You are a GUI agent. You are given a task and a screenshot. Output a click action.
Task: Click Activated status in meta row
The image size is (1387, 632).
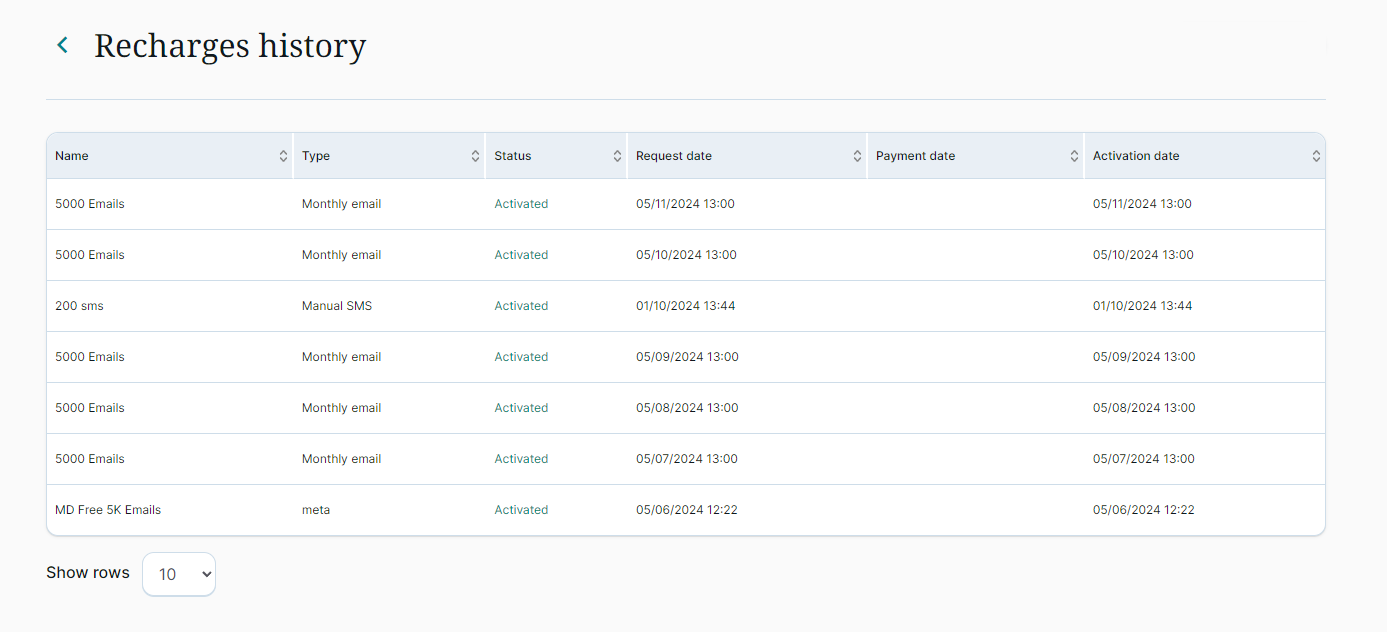521,510
